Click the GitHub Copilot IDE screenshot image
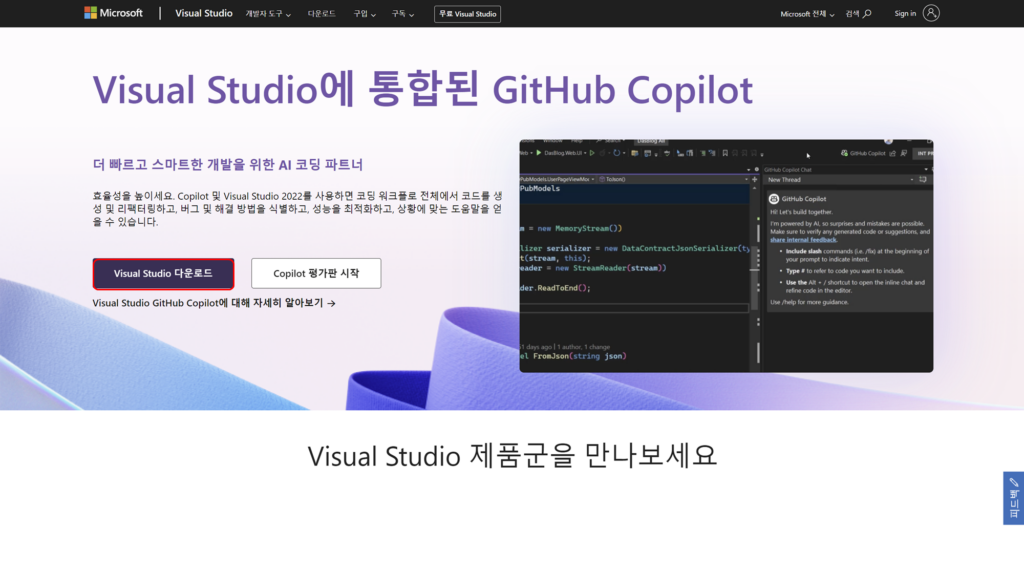 click(726, 256)
